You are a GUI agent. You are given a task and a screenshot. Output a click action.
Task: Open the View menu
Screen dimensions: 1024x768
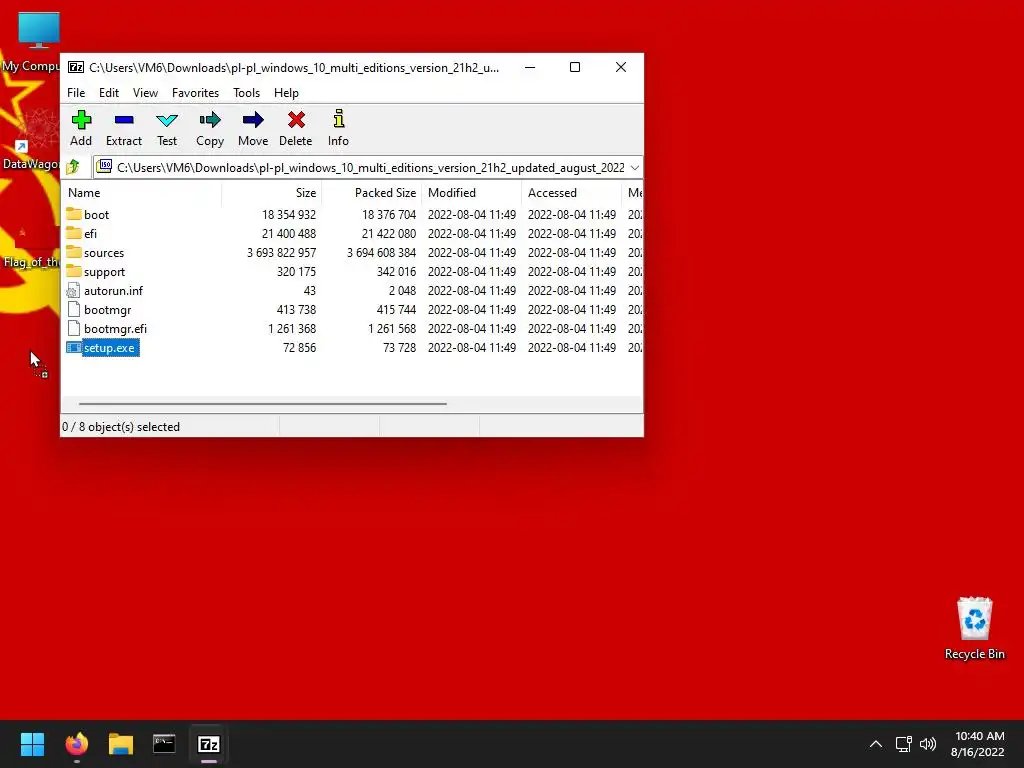click(145, 93)
